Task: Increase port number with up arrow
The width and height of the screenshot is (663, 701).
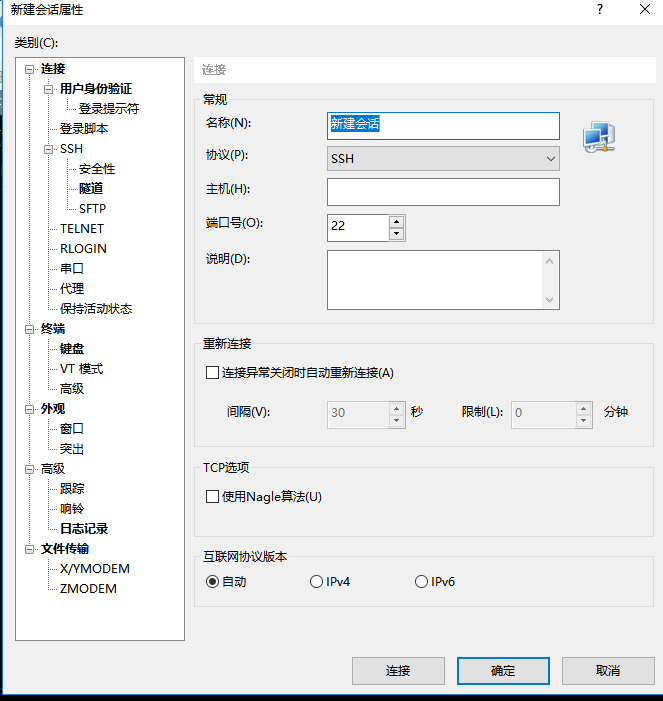Action: [397, 221]
